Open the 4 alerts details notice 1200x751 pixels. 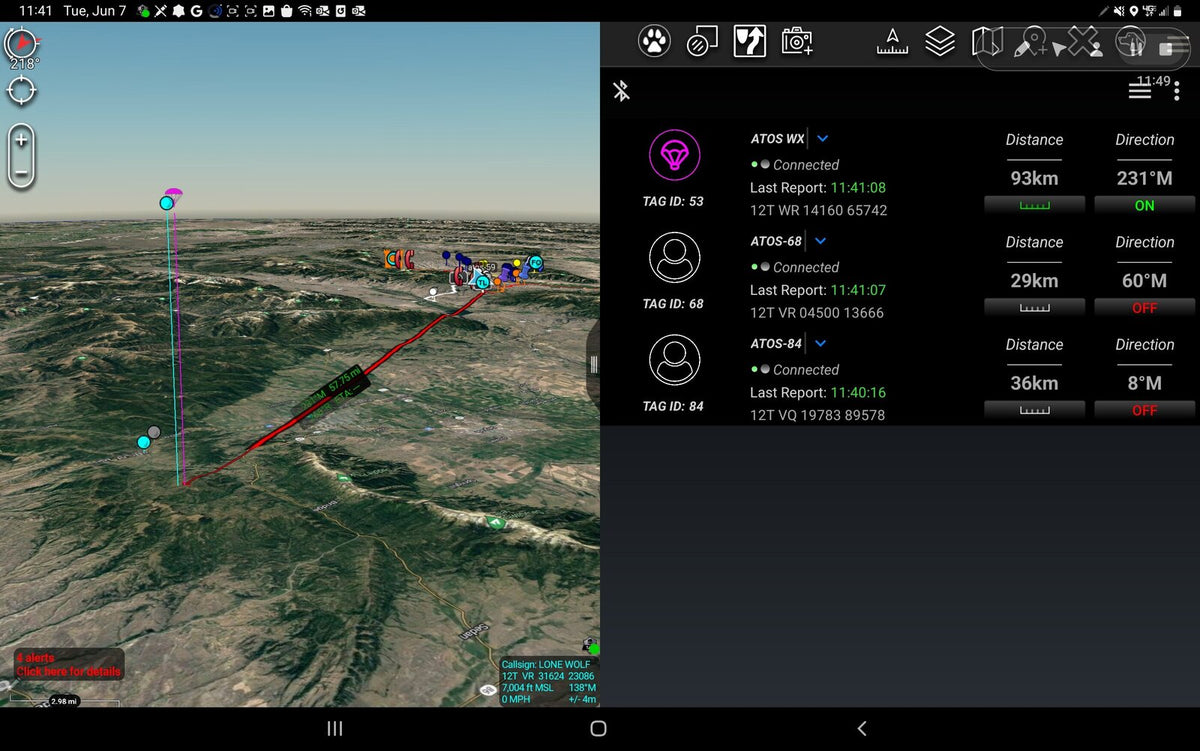pyautogui.click(x=69, y=665)
